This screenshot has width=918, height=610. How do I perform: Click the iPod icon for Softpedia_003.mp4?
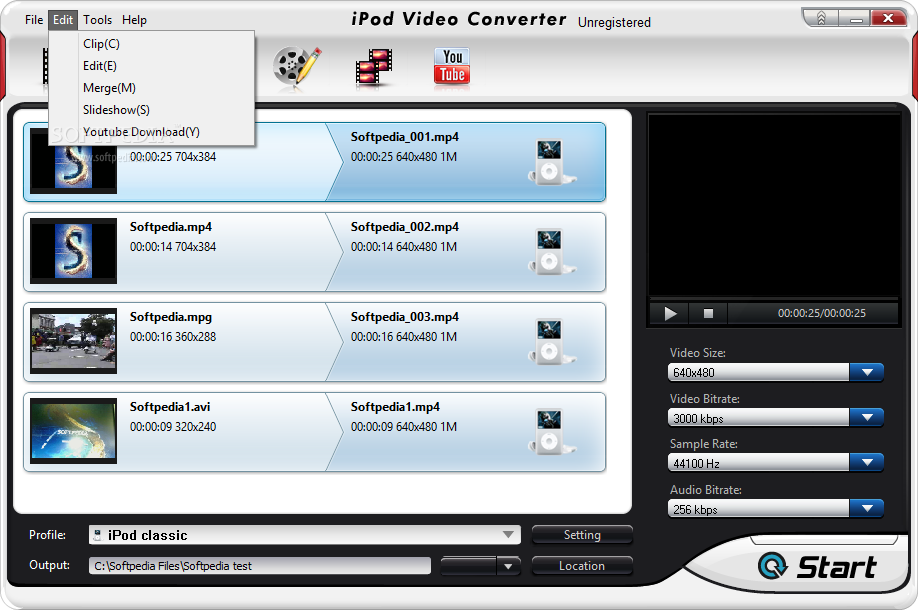tap(551, 342)
